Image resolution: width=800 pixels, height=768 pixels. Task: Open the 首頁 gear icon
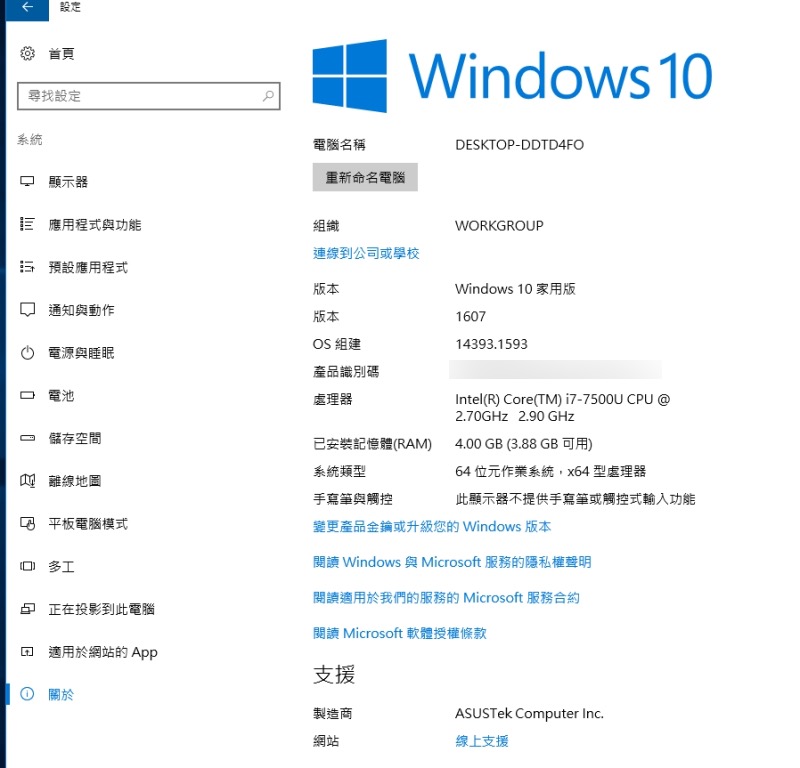[x=28, y=54]
